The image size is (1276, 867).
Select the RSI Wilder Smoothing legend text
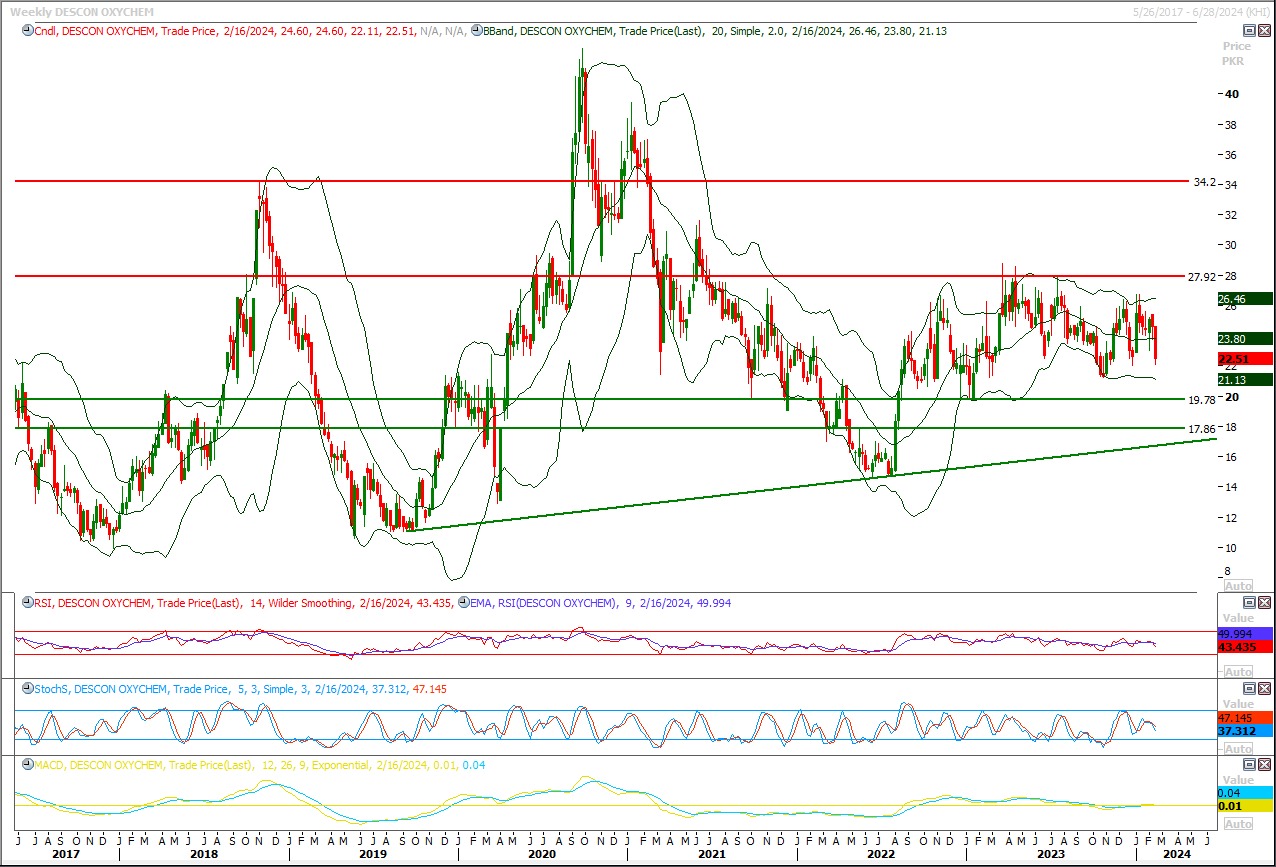click(243, 603)
